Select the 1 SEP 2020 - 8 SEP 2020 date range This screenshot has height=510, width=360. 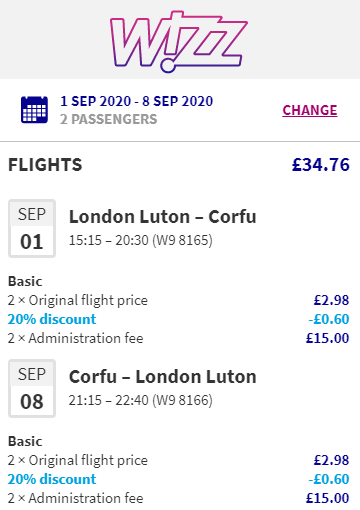pos(136,101)
